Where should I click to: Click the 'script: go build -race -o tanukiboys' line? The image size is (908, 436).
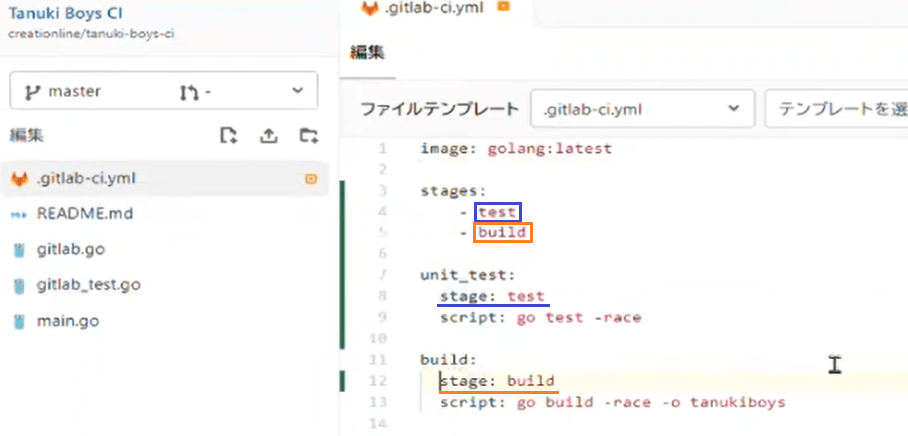pyautogui.click(x=612, y=402)
